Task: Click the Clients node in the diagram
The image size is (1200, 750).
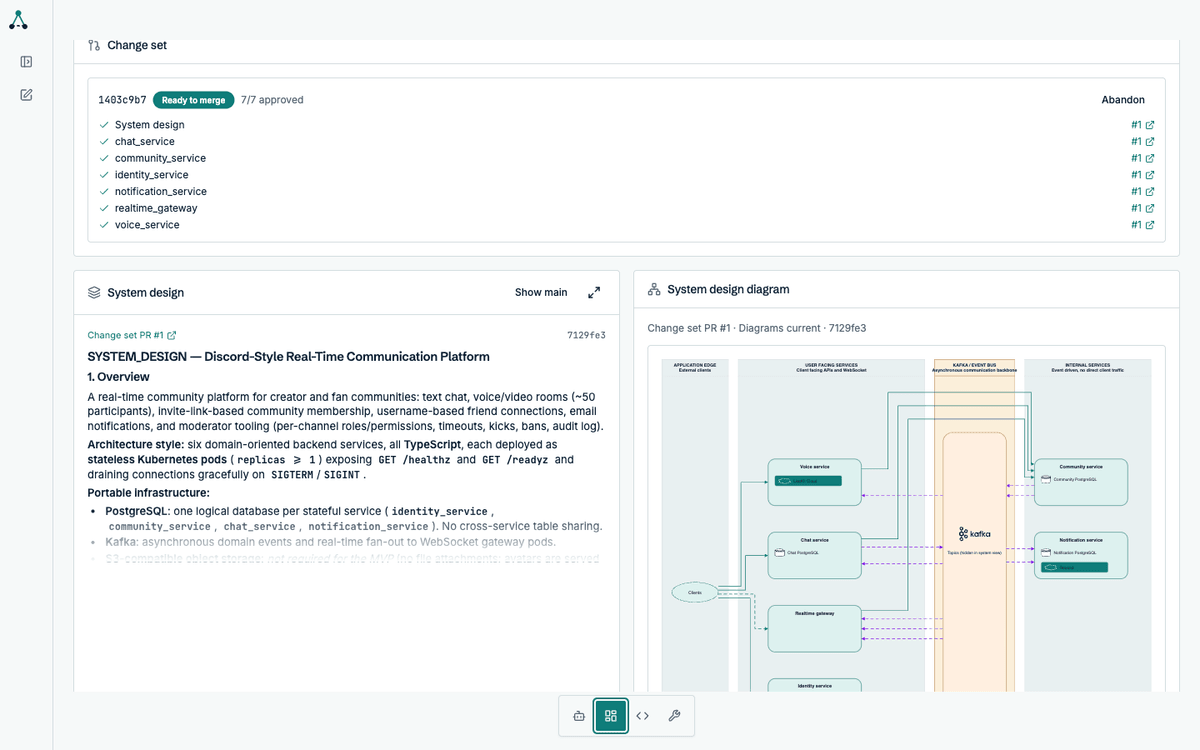Action: 695,592
